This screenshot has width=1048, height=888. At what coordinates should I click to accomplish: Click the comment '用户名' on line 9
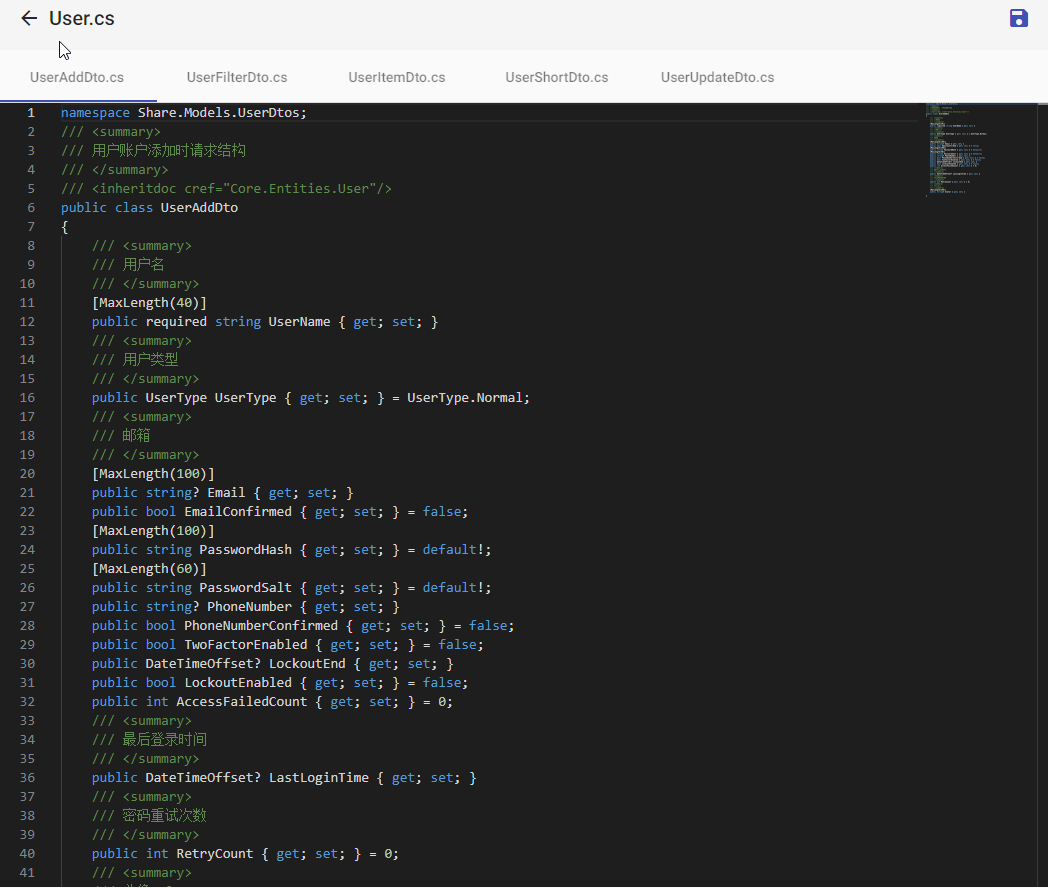click(x=143, y=265)
